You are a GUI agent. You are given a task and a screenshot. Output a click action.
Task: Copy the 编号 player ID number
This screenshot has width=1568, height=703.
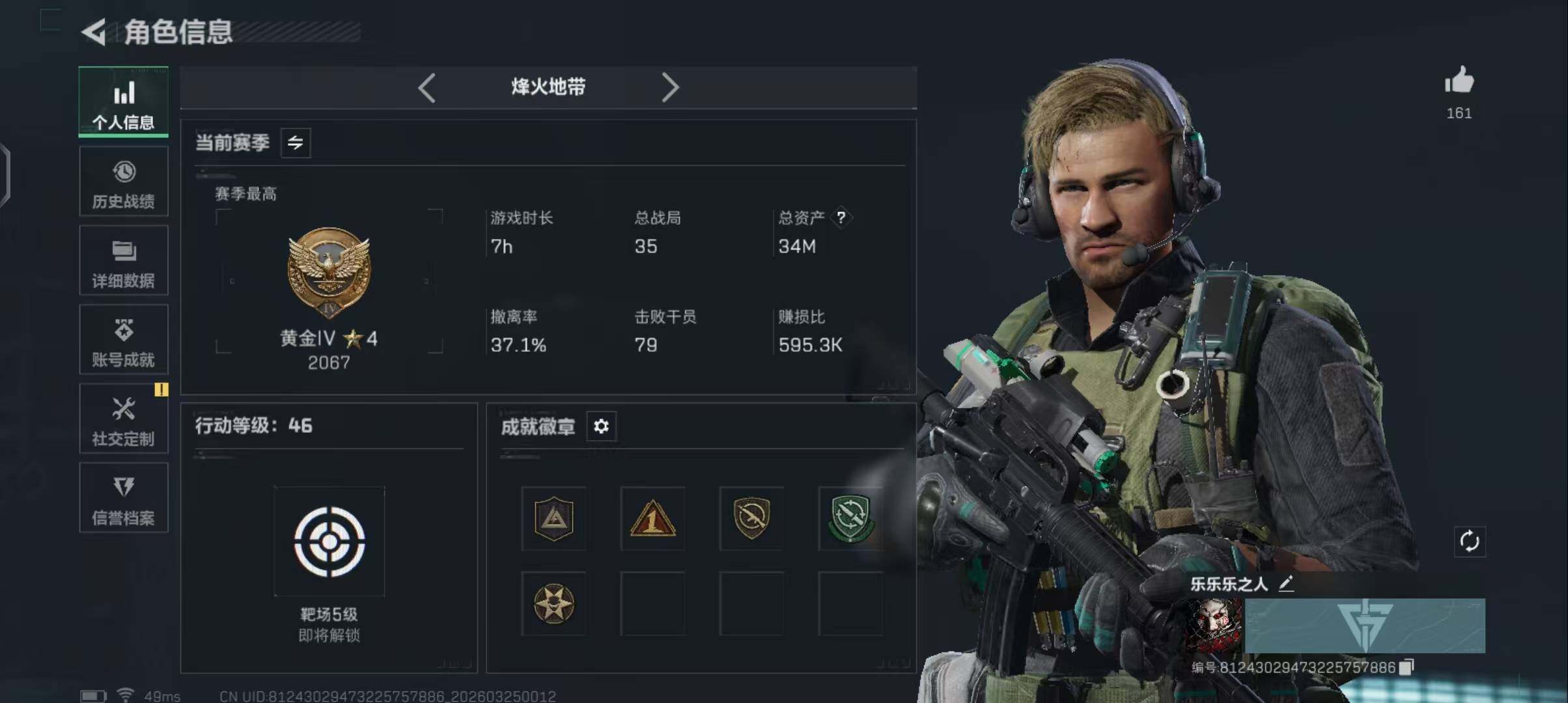click(1407, 667)
